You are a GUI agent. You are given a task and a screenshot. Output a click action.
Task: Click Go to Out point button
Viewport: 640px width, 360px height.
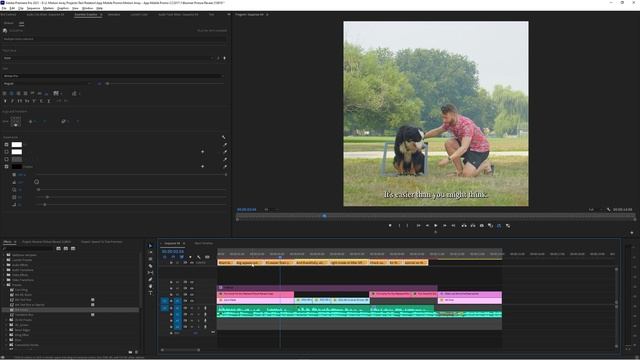[x=453, y=225]
